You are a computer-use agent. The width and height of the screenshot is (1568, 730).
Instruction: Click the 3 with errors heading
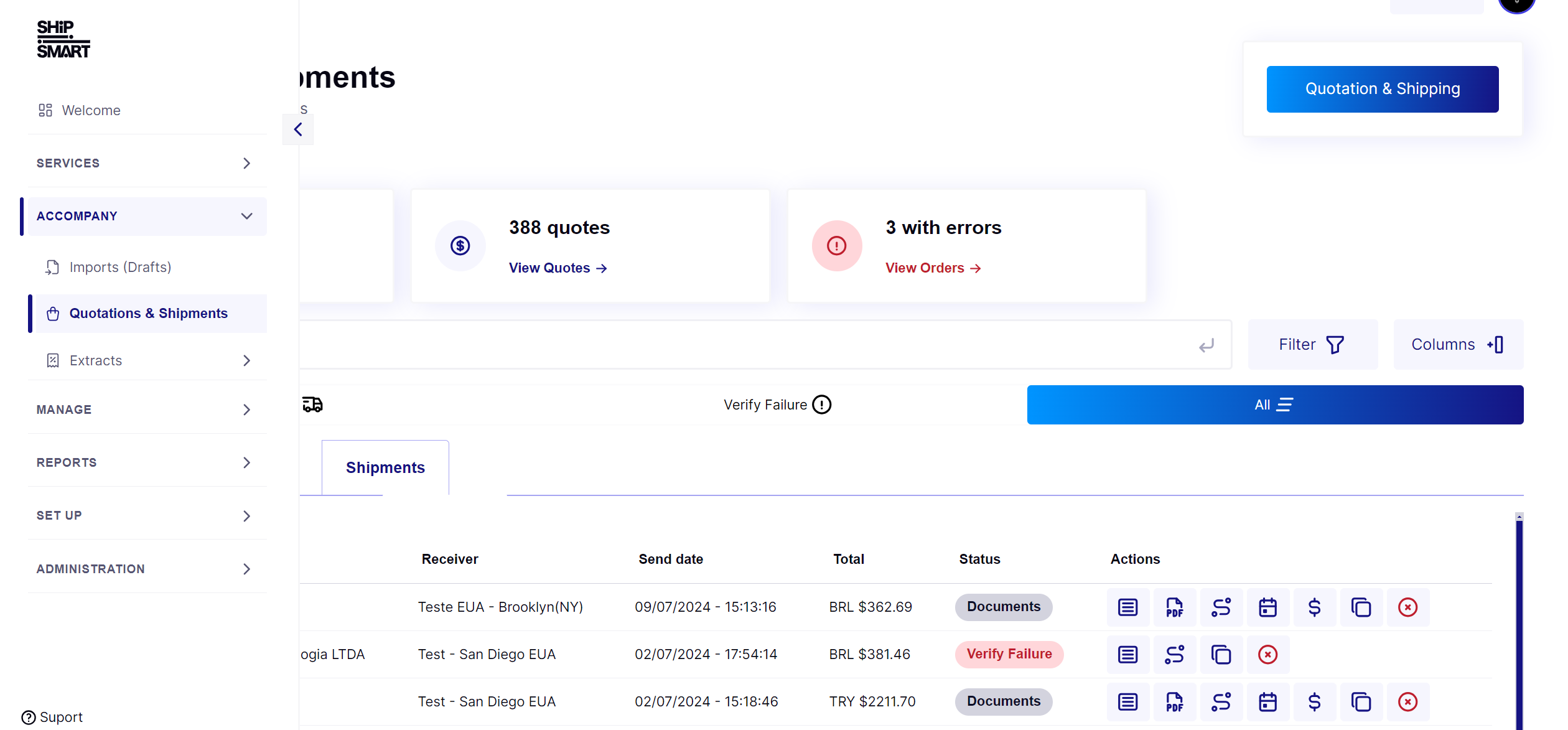(943, 228)
